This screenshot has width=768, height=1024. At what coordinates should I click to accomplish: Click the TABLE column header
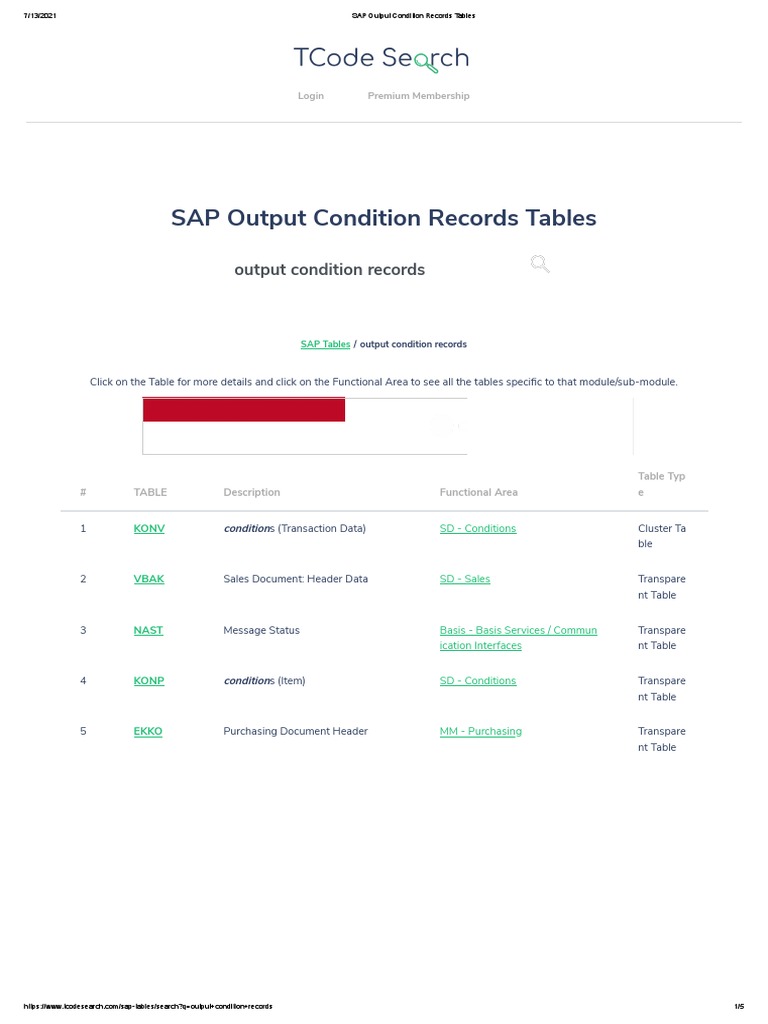[x=150, y=492]
